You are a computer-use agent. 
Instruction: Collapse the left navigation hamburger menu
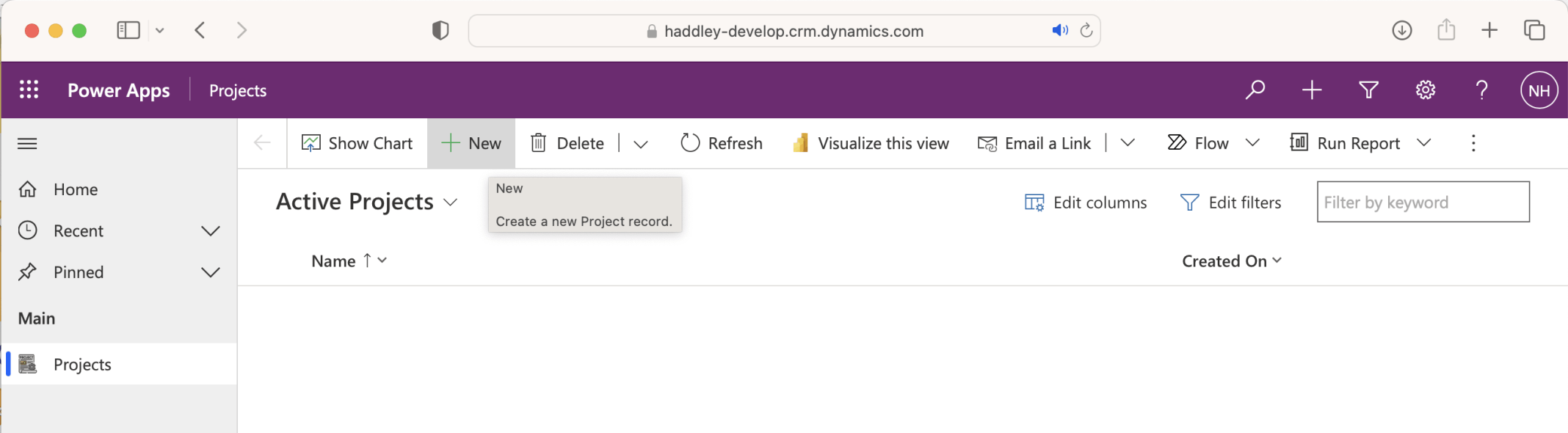coord(27,143)
